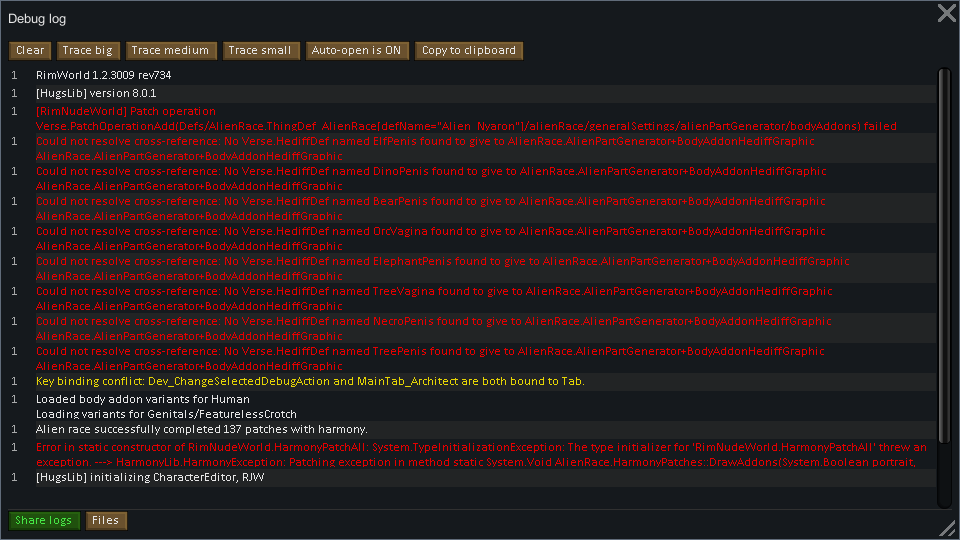960x540 pixels.
Task: Select Trace small option
Action: (x=261, y=51)
